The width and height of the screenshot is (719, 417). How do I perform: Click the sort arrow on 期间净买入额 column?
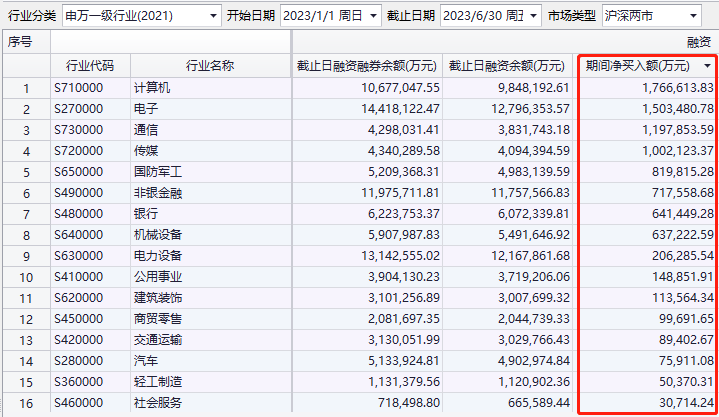[708, 66]
